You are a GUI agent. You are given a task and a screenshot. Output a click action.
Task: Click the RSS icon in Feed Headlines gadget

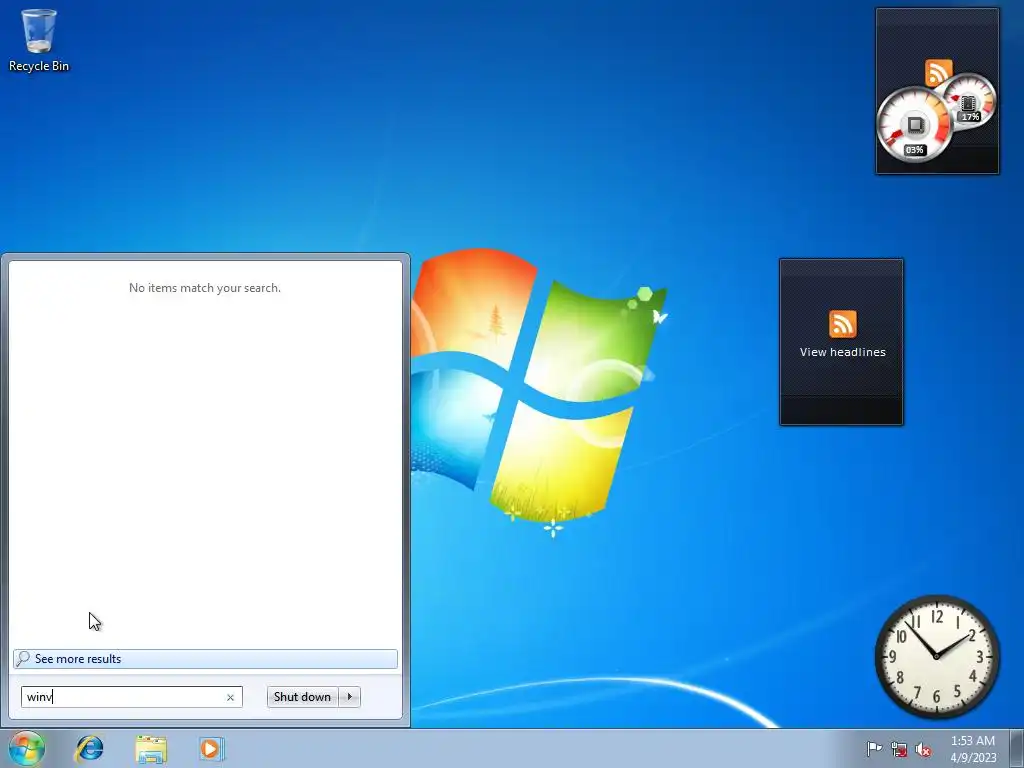pyautogui.click(x=842, y=324)
